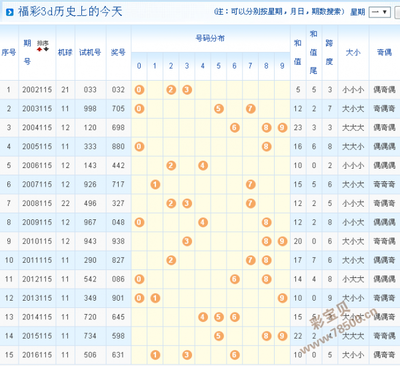This screenshot has height=366, width=400.
Task: Click 大小 value 小大大 in row 2012115
Action: (353, 279)
